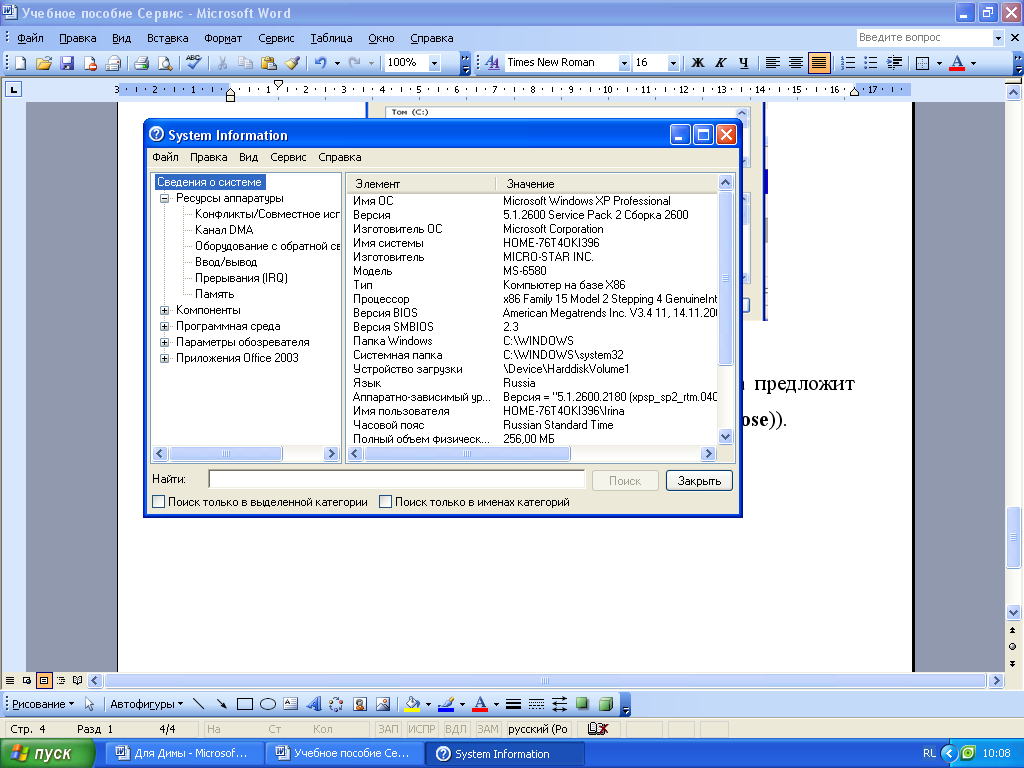Focus the Найти search field
This screenshot has height=768, width=1024.
[x=396, y=479]
